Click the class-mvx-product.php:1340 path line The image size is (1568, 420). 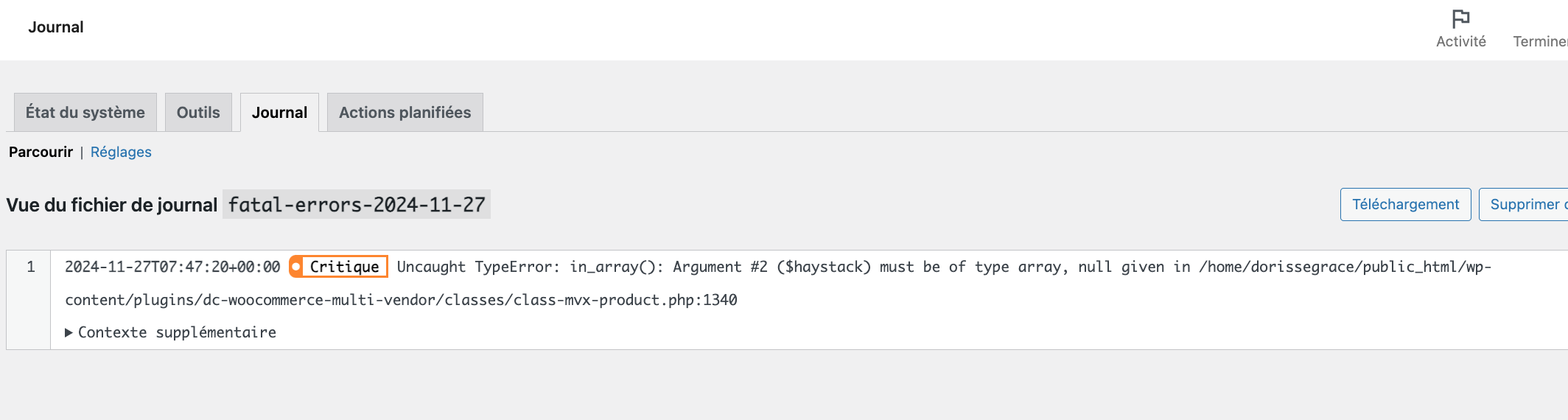point(401,300)
